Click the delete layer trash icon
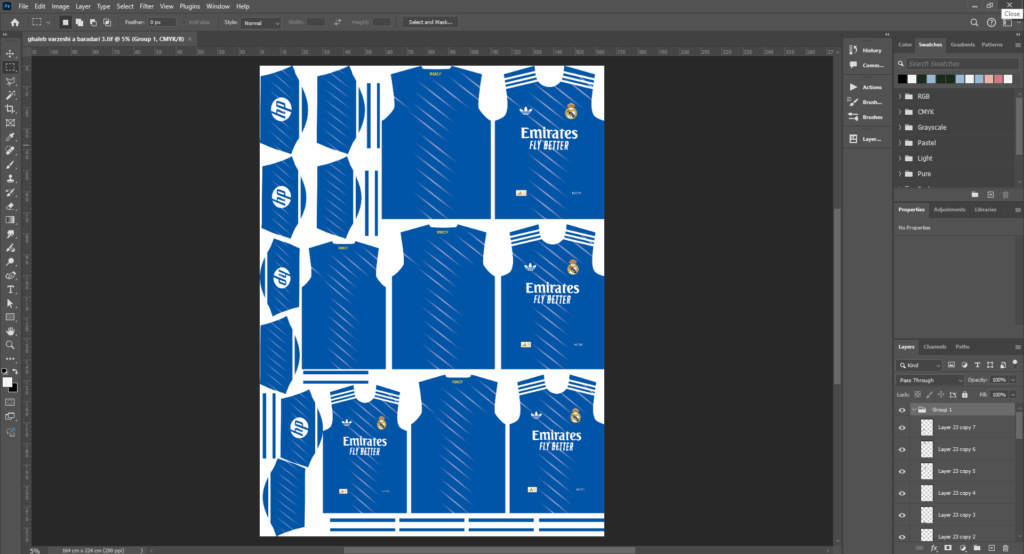This screenshot has width=1024, height=554. (x=1006, y=548)
